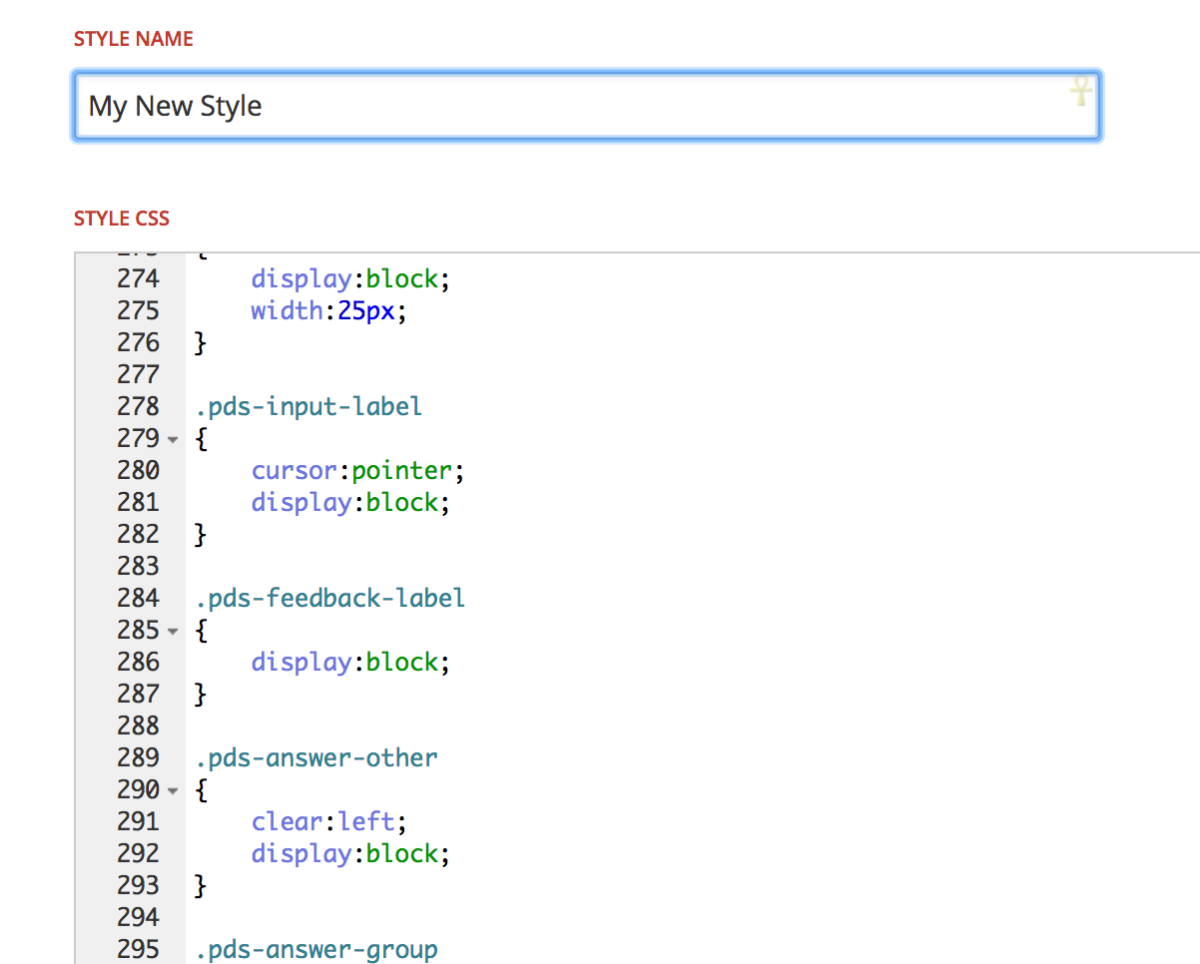
Task: Click line number 295 in the gutter
Action: [138, 950]
